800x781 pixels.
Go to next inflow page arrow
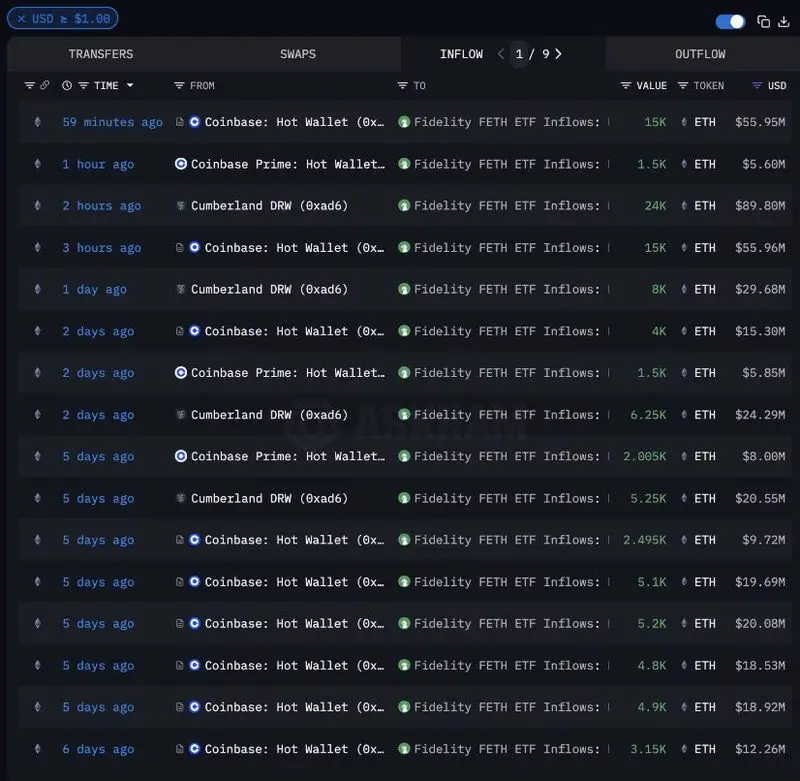click(559, 54)
